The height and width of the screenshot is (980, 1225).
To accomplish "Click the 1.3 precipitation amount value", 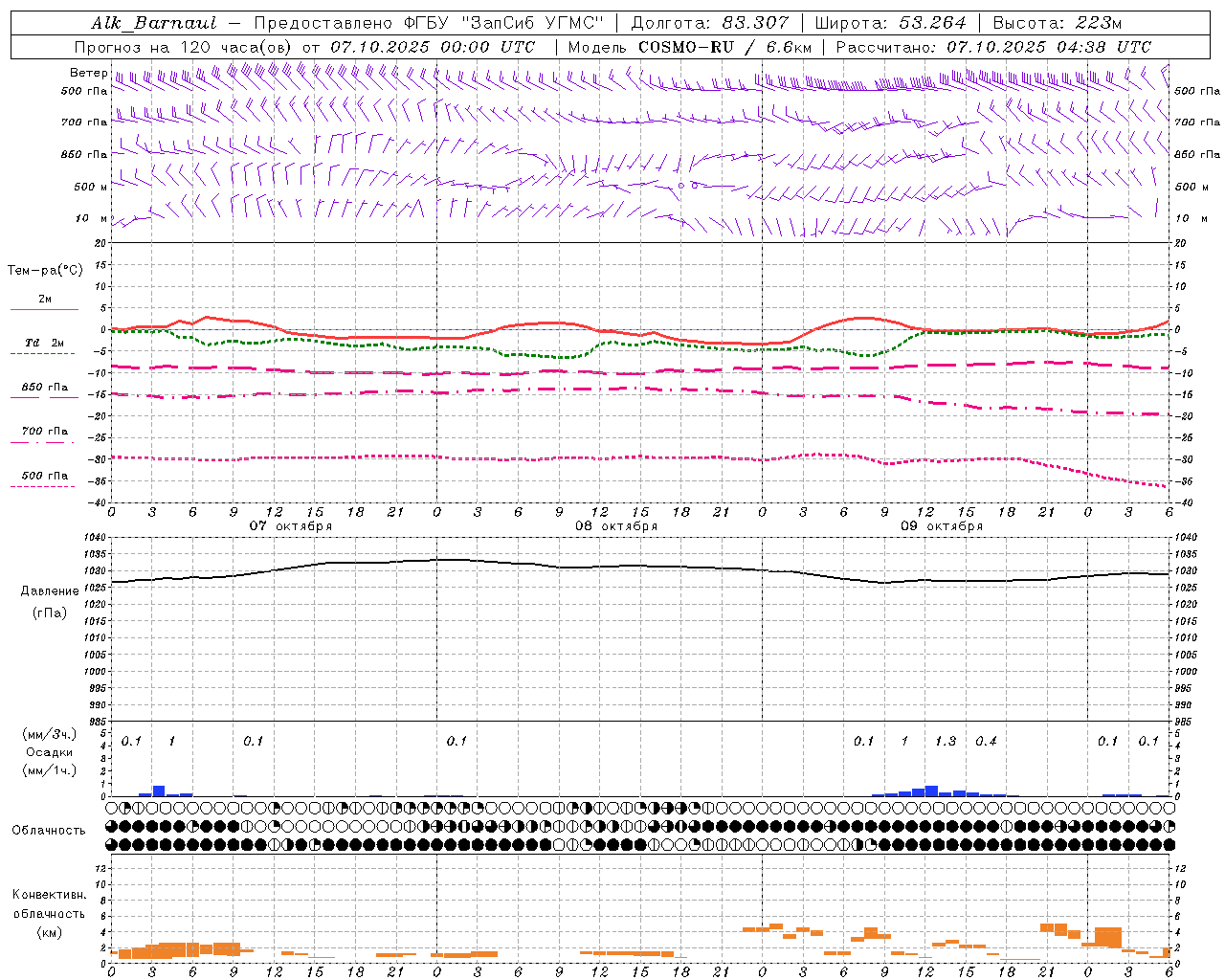I will point(946,741).
